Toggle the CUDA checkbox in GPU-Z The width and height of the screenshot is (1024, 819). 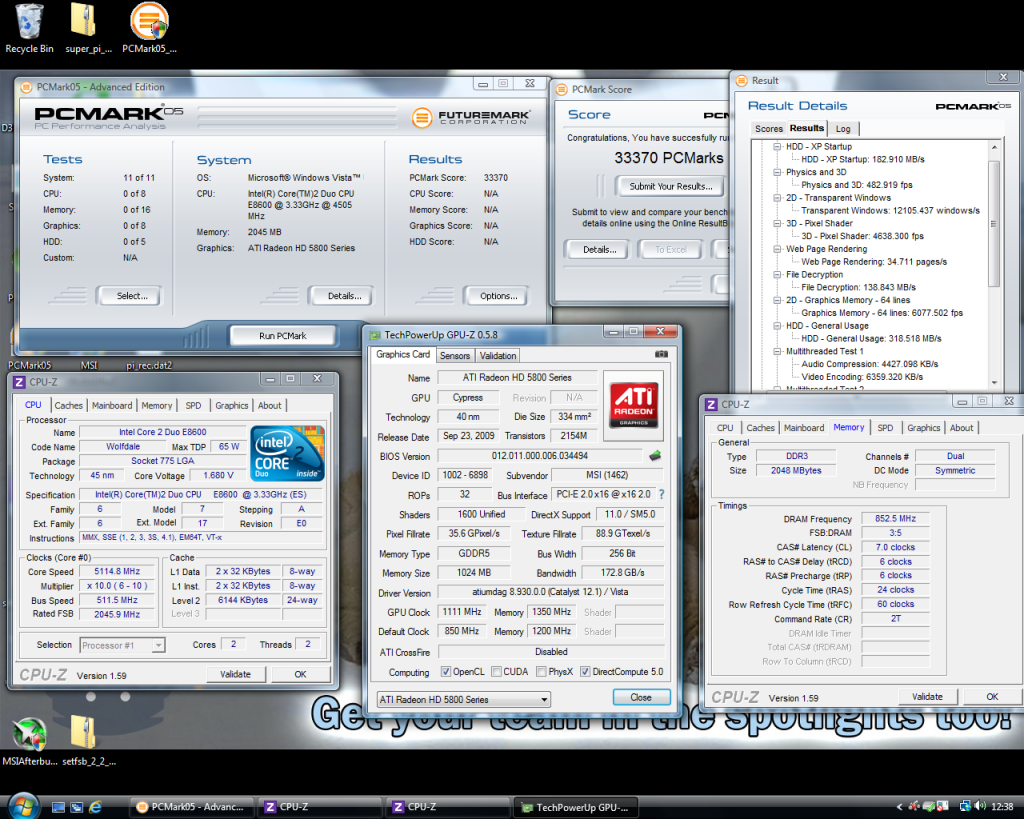[496, 671]
